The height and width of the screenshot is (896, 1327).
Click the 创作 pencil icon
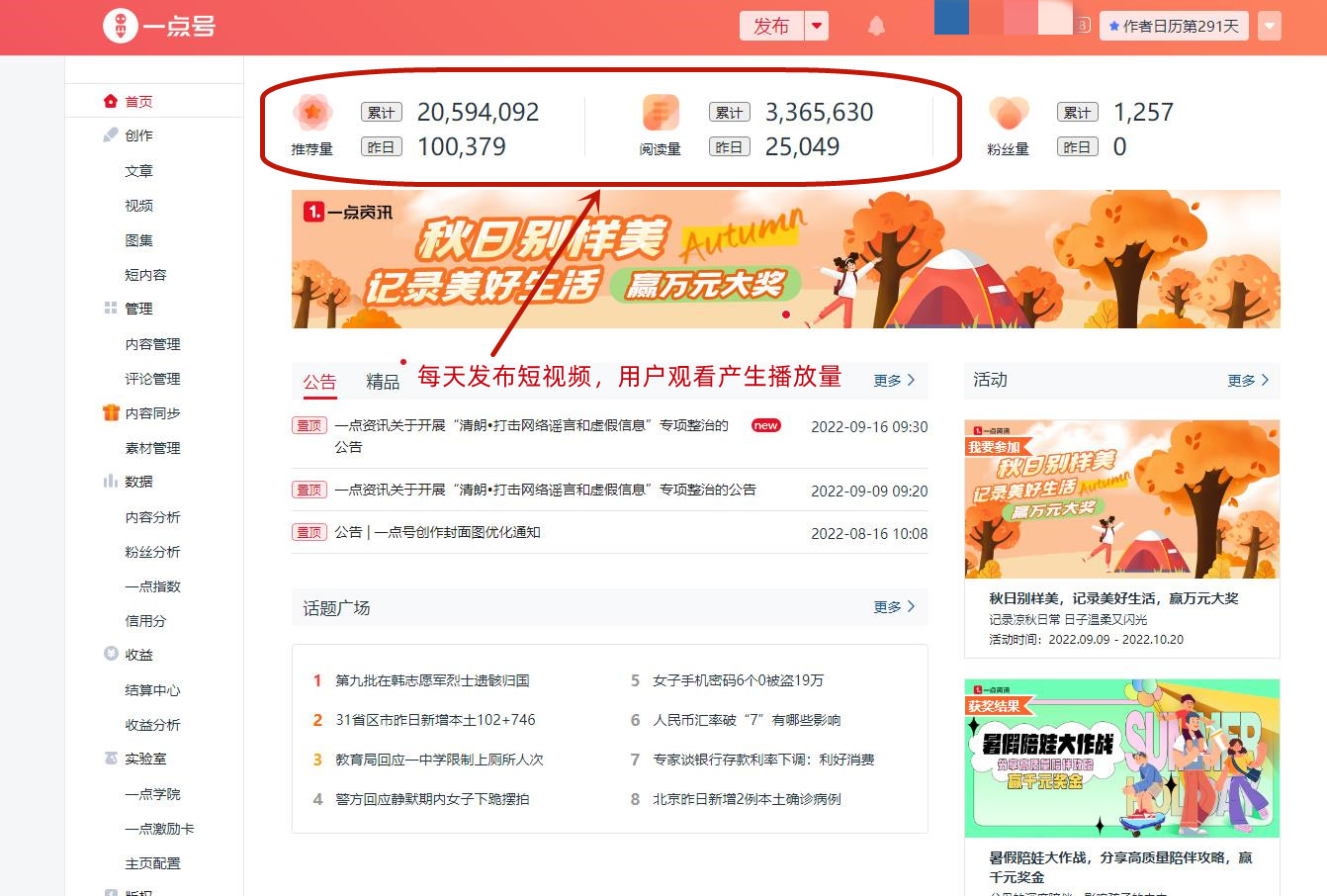pos(111,134)
